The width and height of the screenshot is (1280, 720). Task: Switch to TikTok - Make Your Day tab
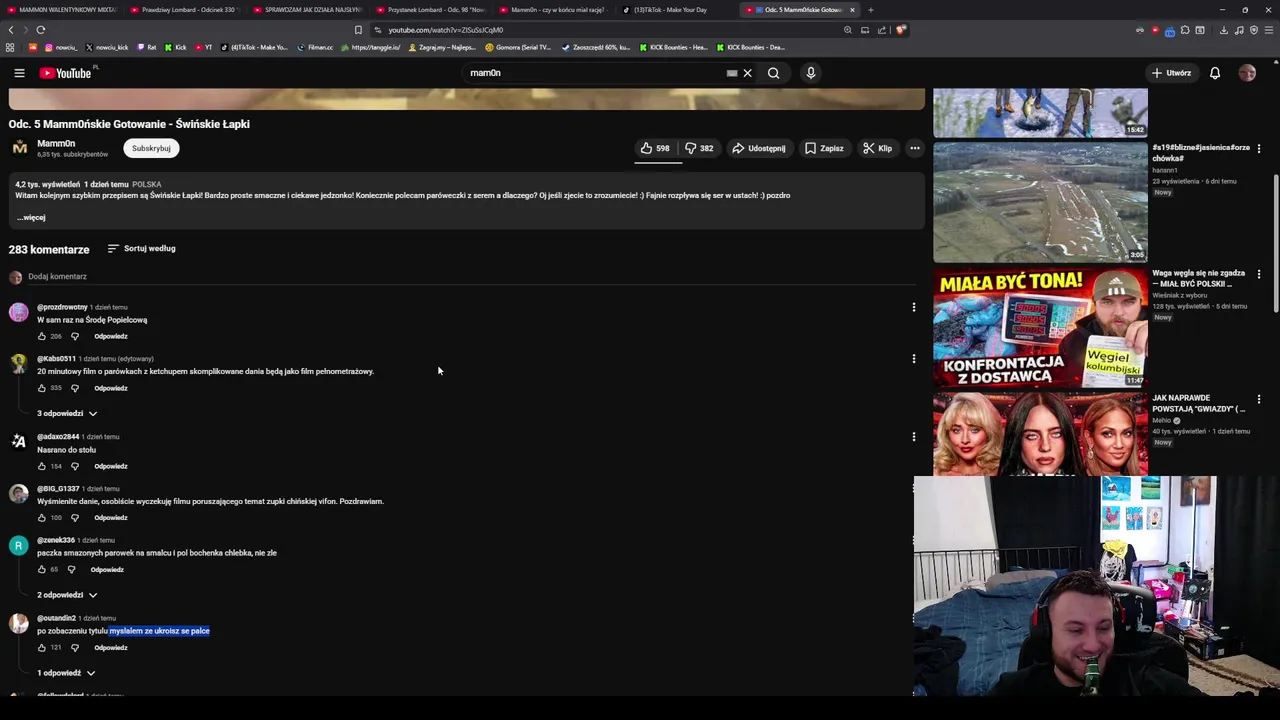(676, 10)
